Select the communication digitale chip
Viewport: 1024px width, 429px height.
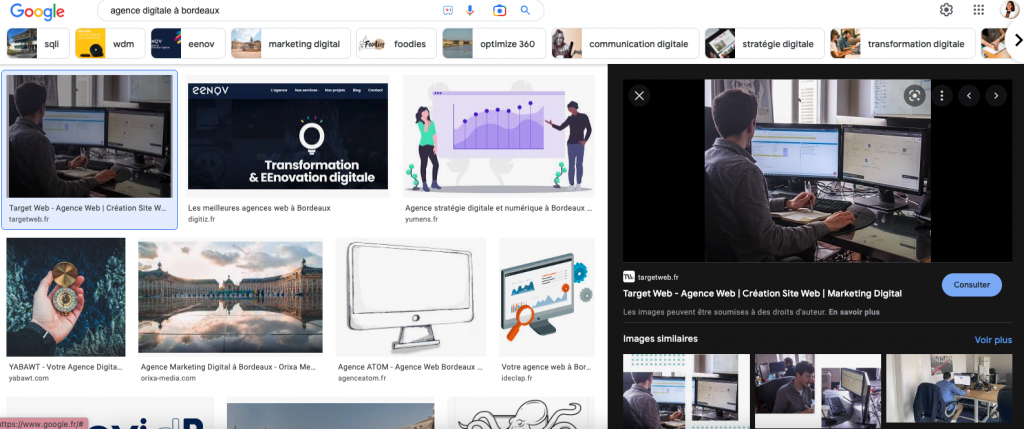625,44
